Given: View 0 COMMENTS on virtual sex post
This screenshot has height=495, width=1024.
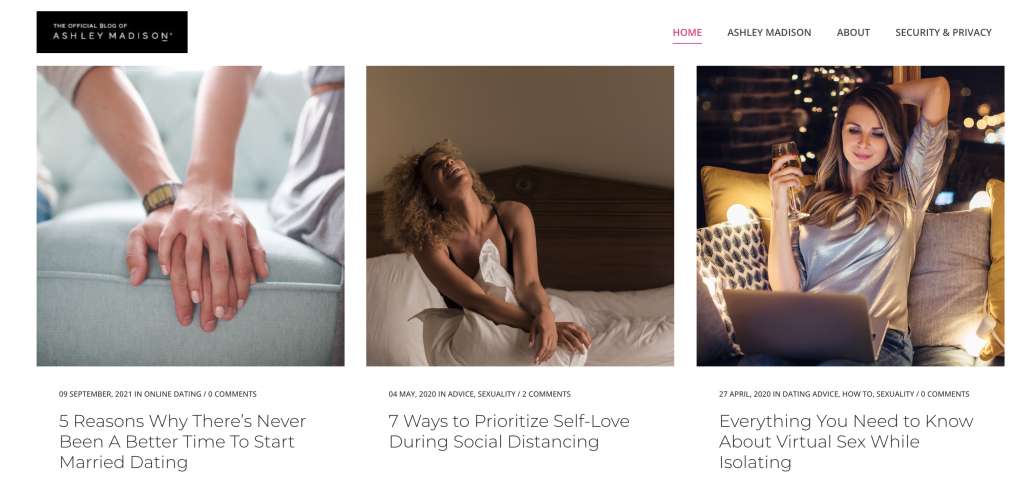Looking at the screenshot, I should click(x=945, y=394).
